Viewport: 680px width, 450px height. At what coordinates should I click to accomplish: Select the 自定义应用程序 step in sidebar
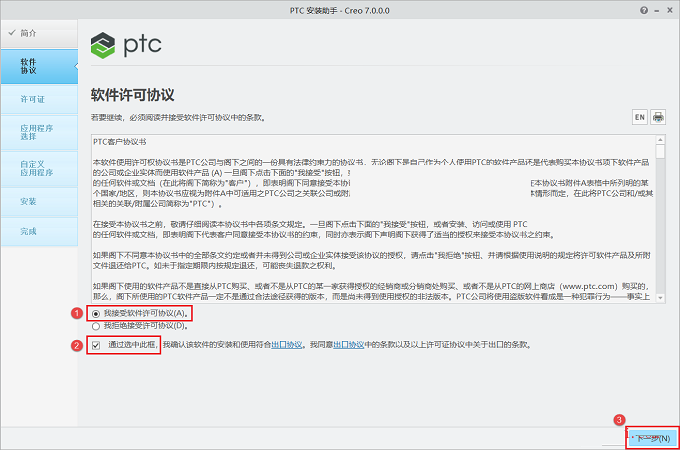[x=39, y=169]
